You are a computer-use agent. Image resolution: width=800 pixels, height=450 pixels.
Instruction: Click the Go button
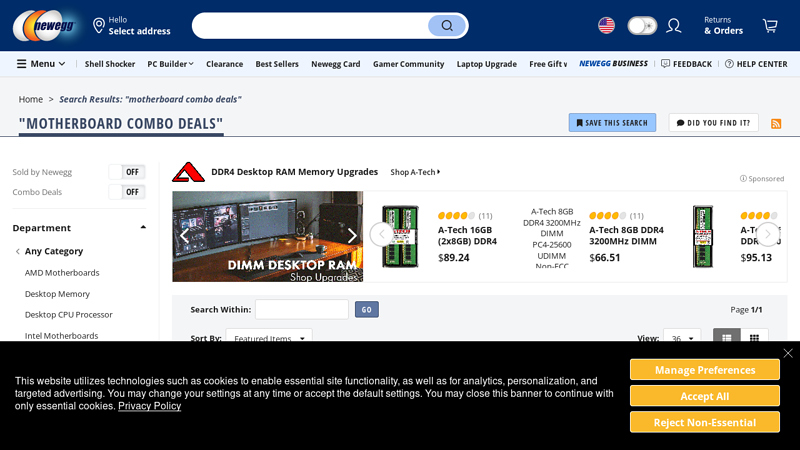pyautogui.click(x=367, y=310)
